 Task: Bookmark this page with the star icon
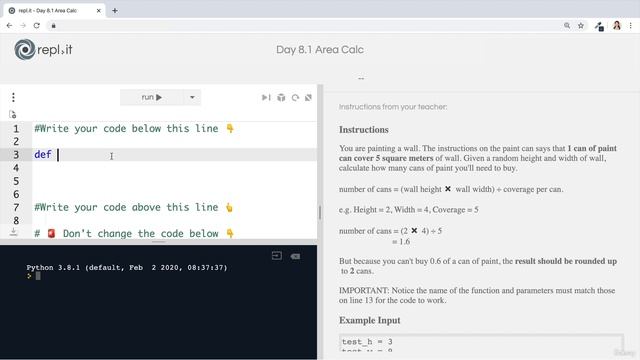(x=581, y=26)
